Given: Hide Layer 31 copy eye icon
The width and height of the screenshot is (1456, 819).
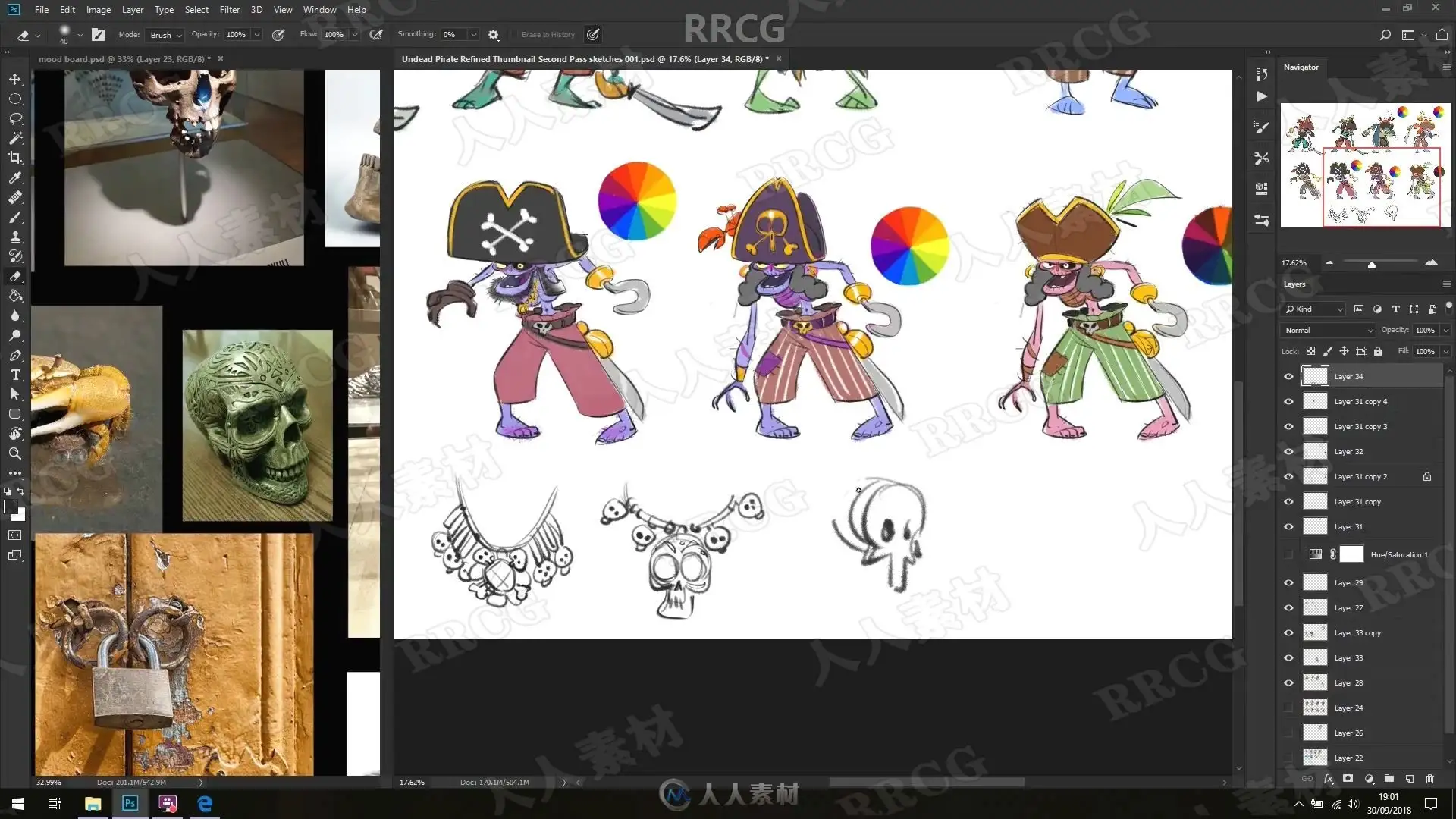Looking at the screenshot, I should tap(1288, 502).
